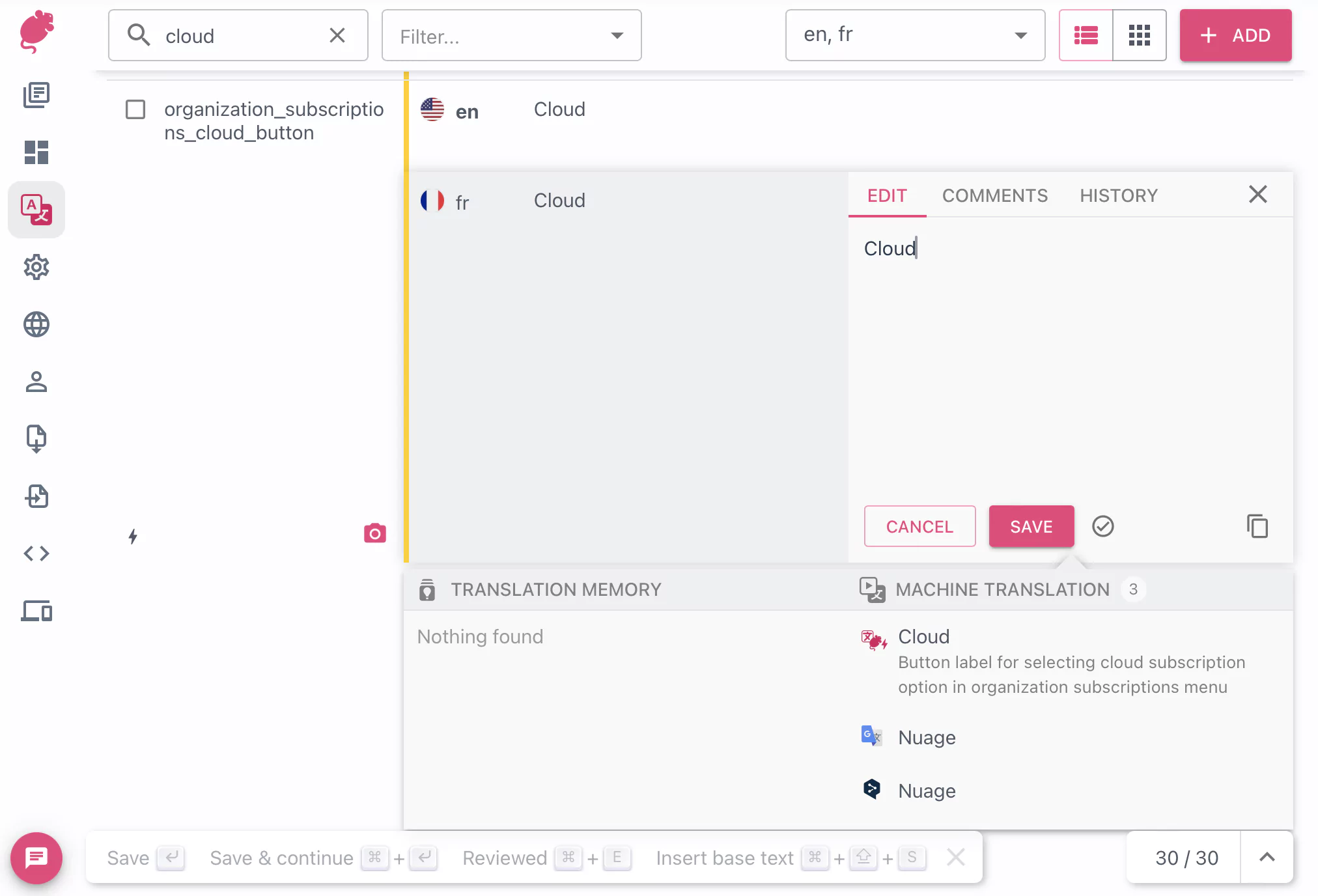The height and width of the screenshot is (896, 1318).
Task: Select the organization_subscriptions_cloud_button key checkbox
Action: pyautogui.click(x=135, y=109)
